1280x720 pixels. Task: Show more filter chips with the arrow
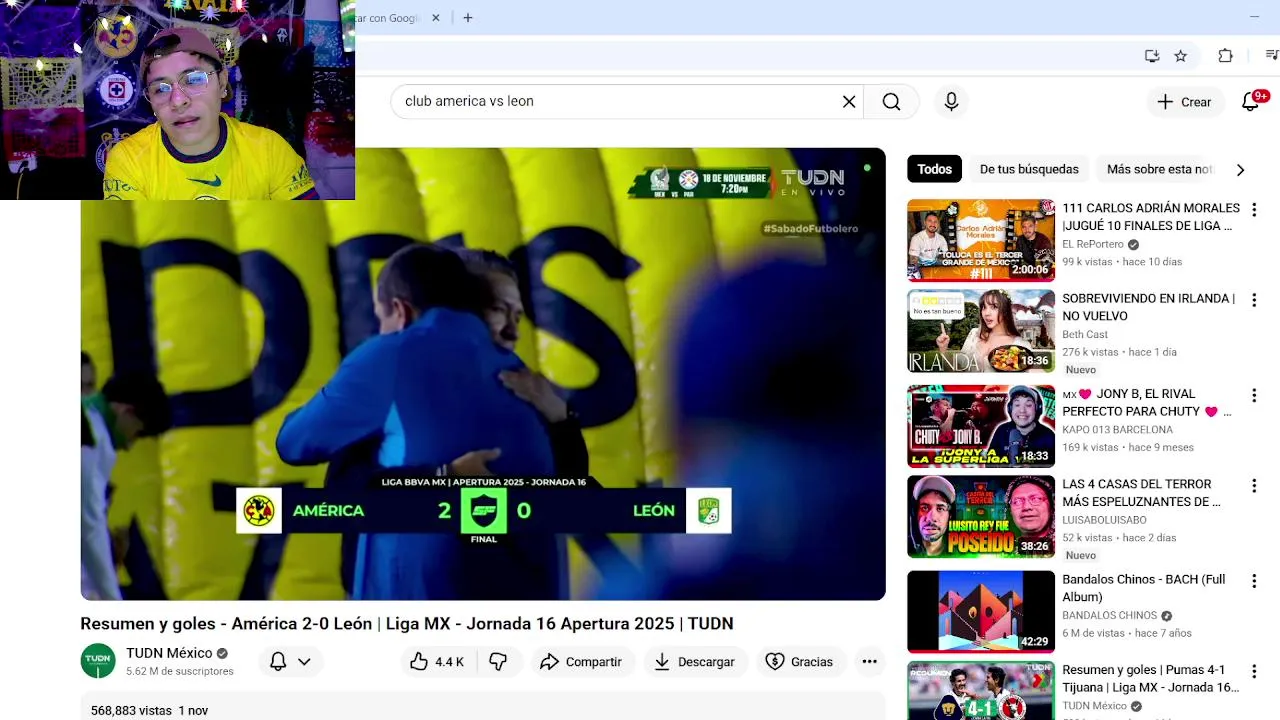pyautogui.click(x=1240, y=170)
